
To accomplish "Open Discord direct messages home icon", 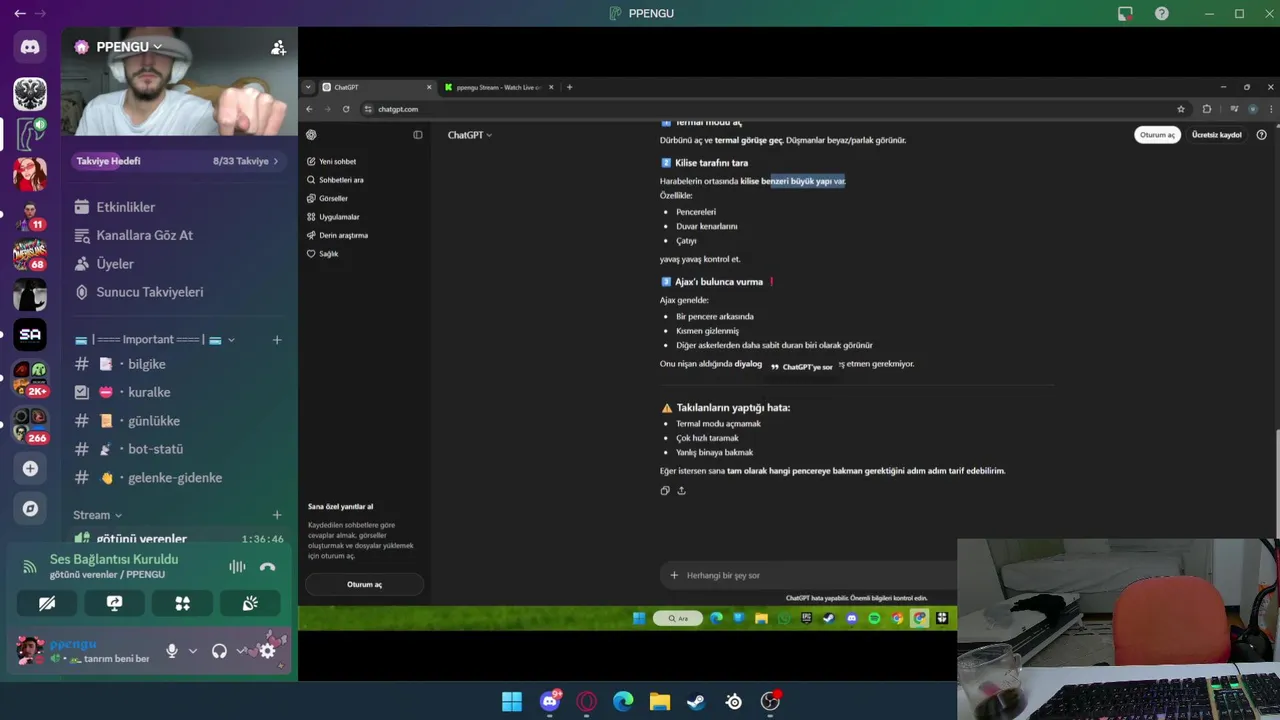I will point(30,47).
